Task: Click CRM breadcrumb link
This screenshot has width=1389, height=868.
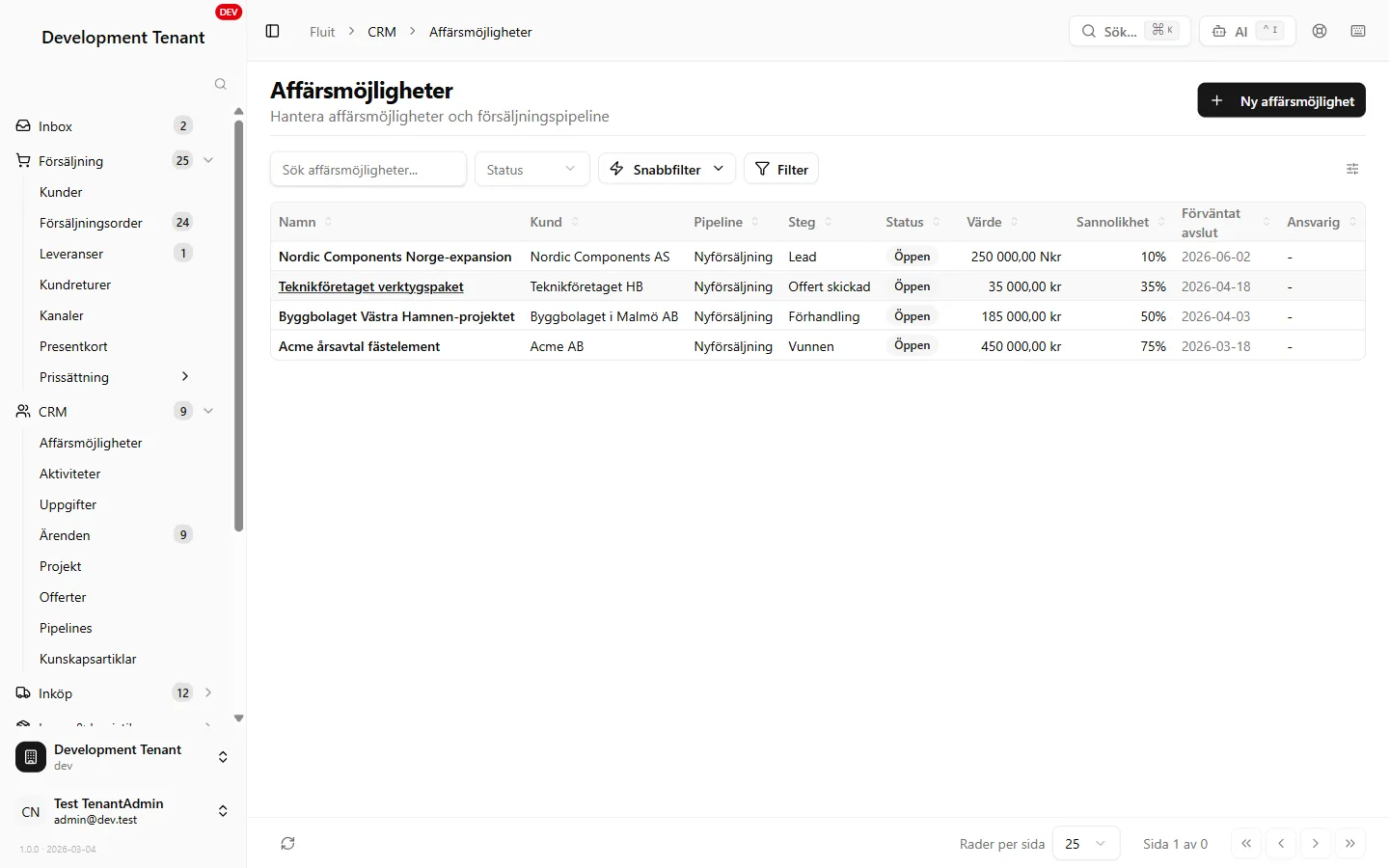Action: 382,32
